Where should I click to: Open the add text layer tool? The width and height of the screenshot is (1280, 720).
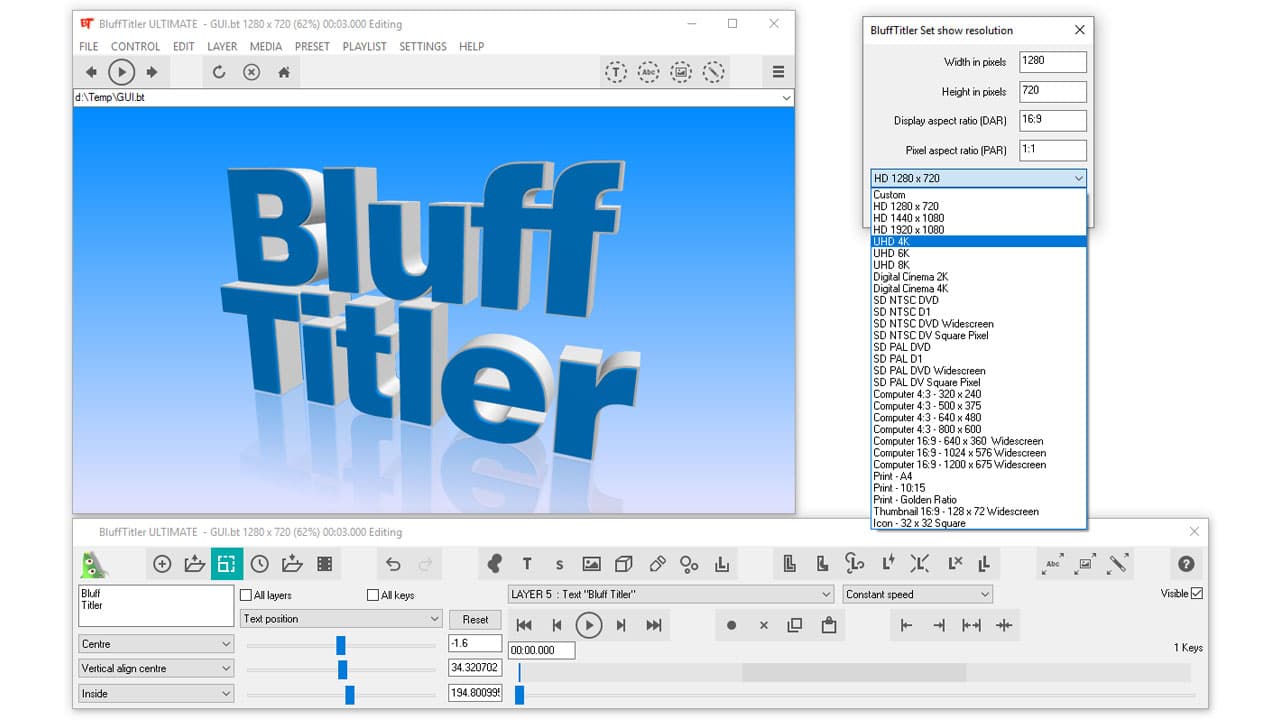point(525,563)
